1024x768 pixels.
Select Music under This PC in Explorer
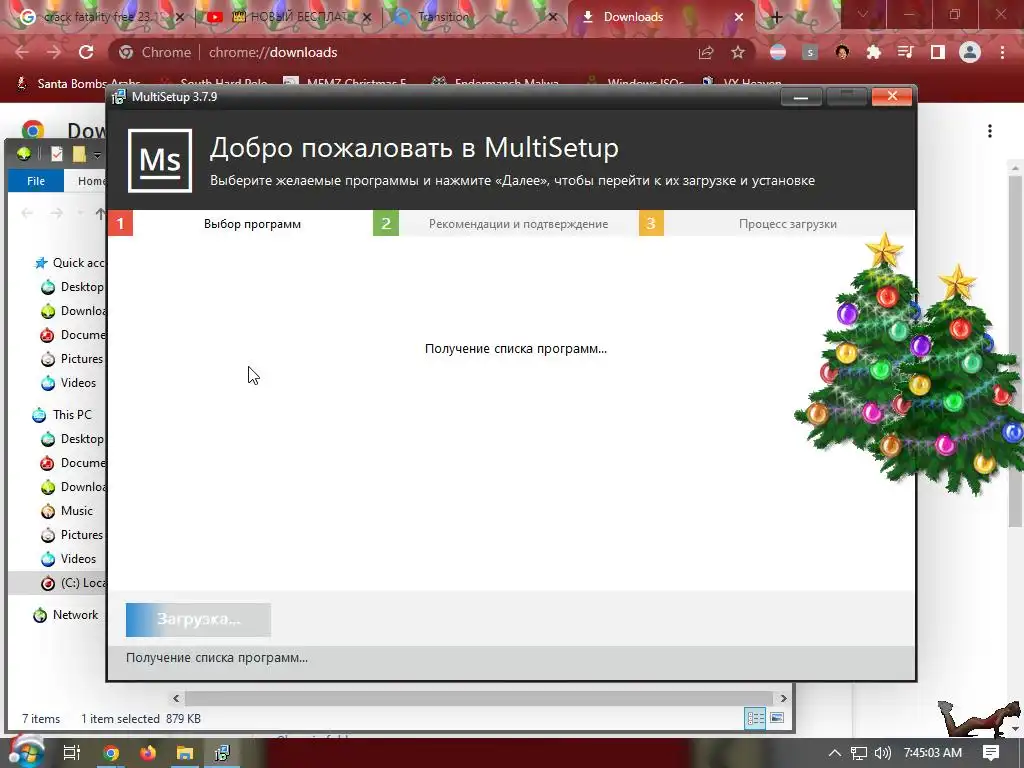coord(76,511)
